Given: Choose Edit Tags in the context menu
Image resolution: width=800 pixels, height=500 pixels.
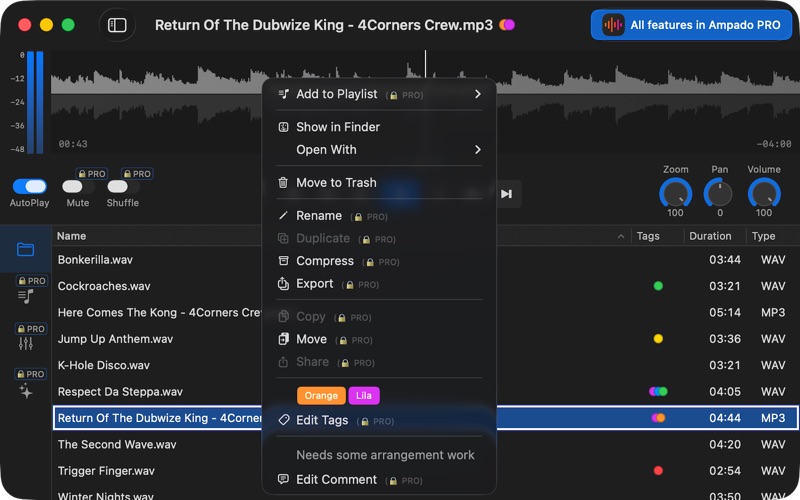Looking at the screenshot, I should point(379,420).
